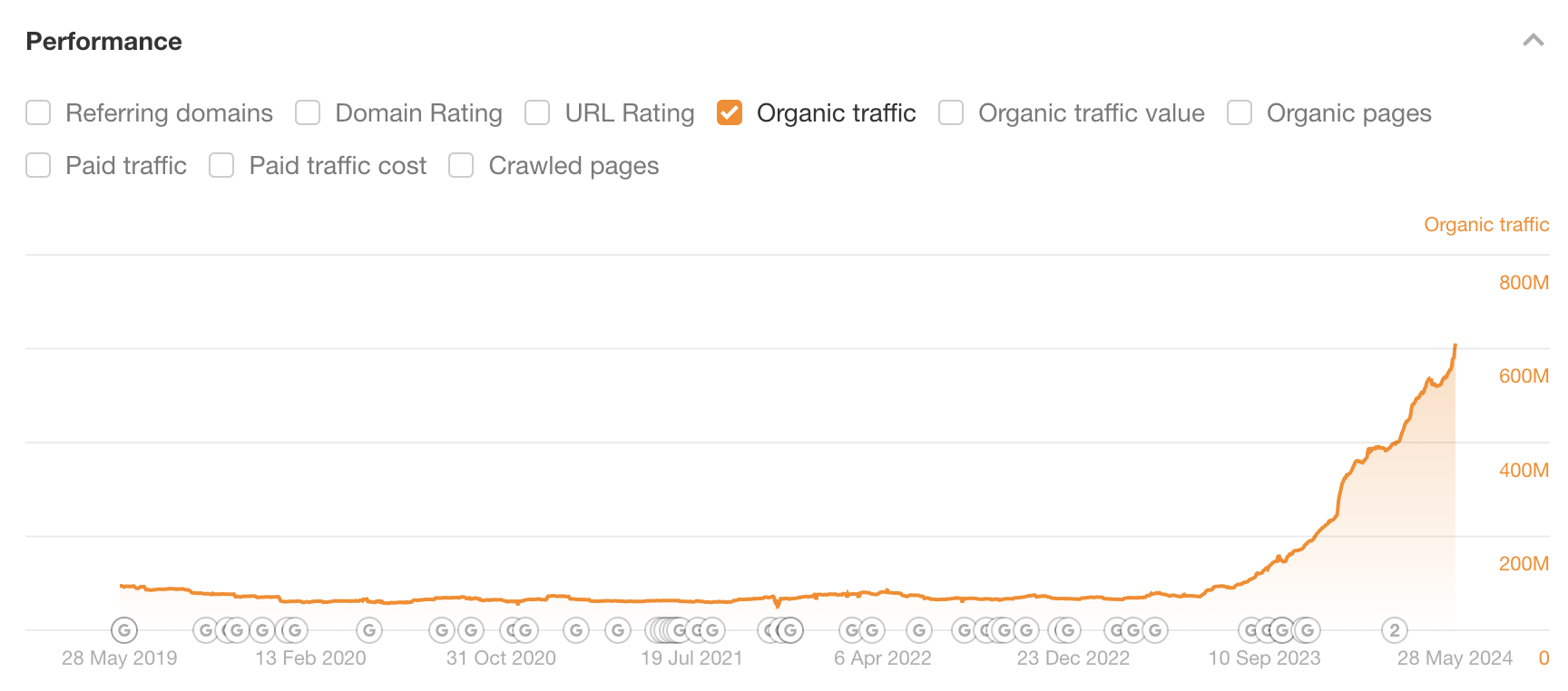Click the Organic traffic legend label
This screenshot has width=1568, height=691.
pos(1485,224)
